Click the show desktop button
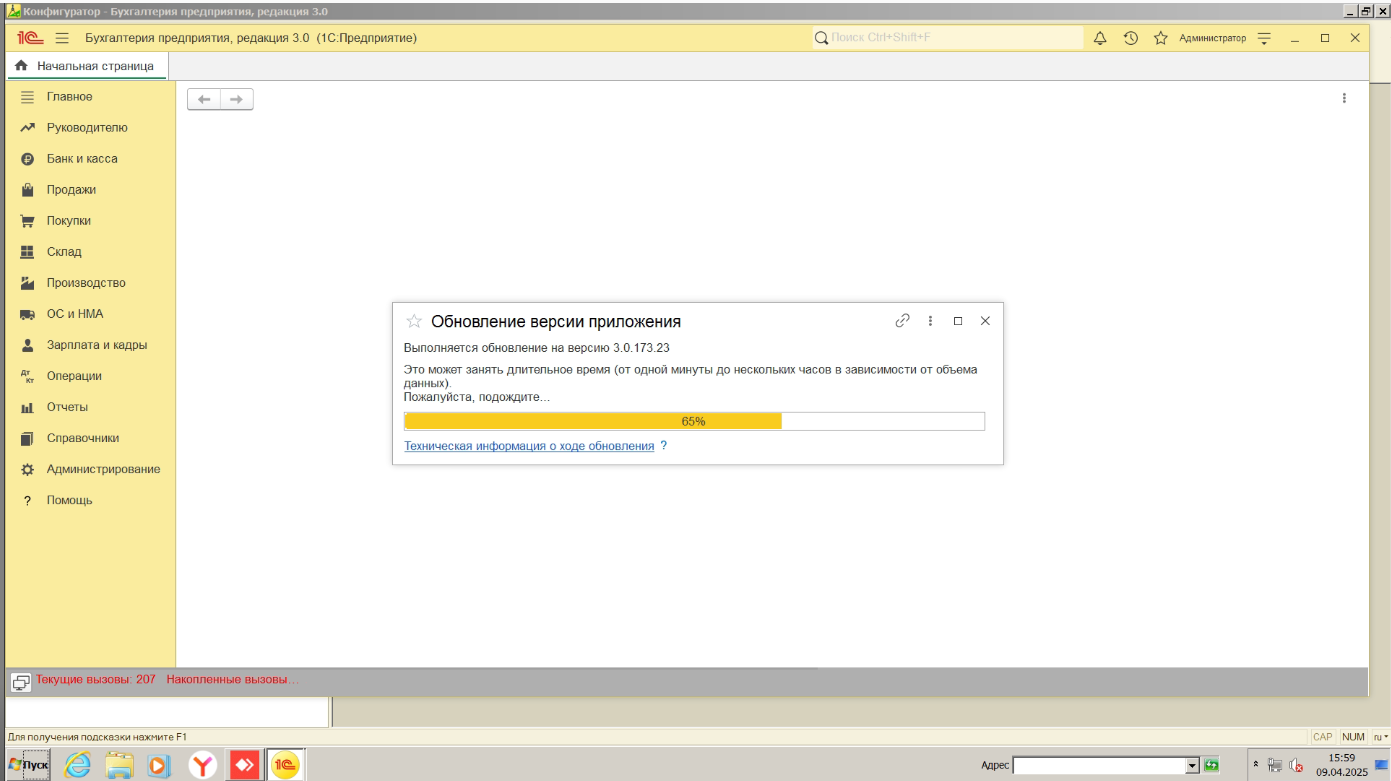 1381,766
